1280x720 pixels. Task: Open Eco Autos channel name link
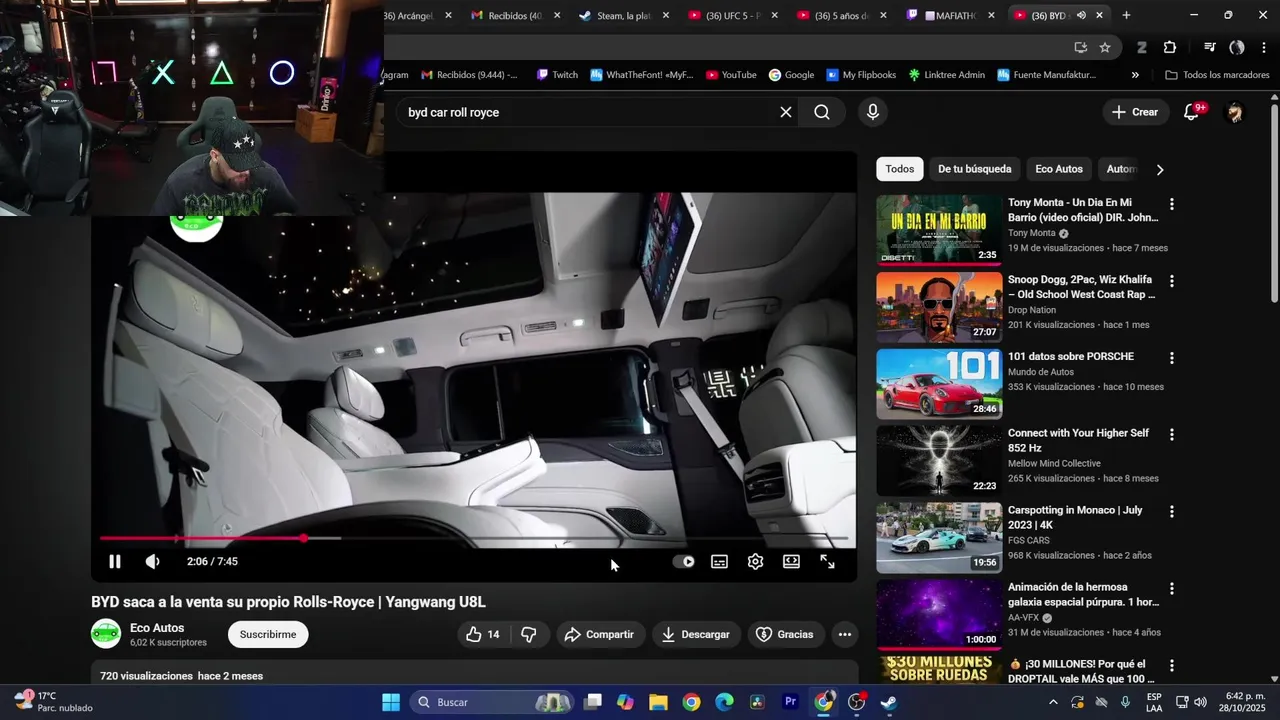pyautogui.click(x=157, y=628)
